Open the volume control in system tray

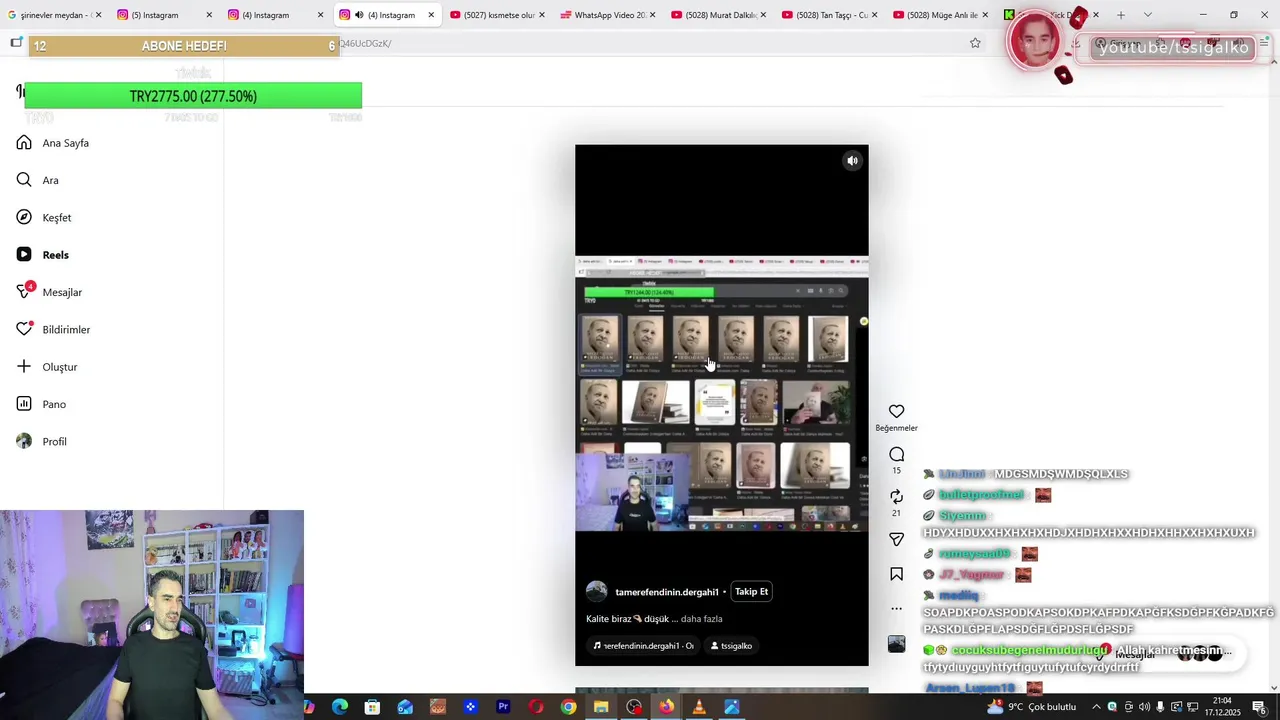(x=1144, y=707)
